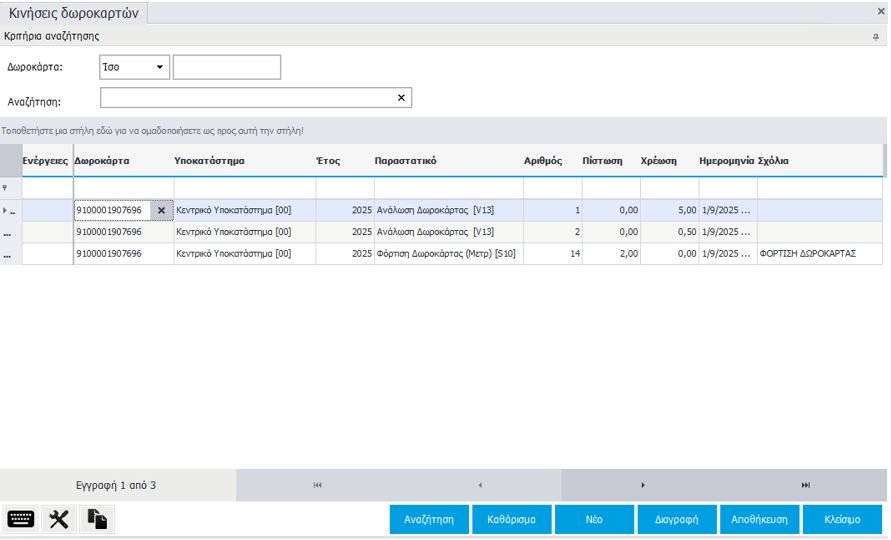Click the copy documents icon
891x540 pixels.
[x=97, y=519]
